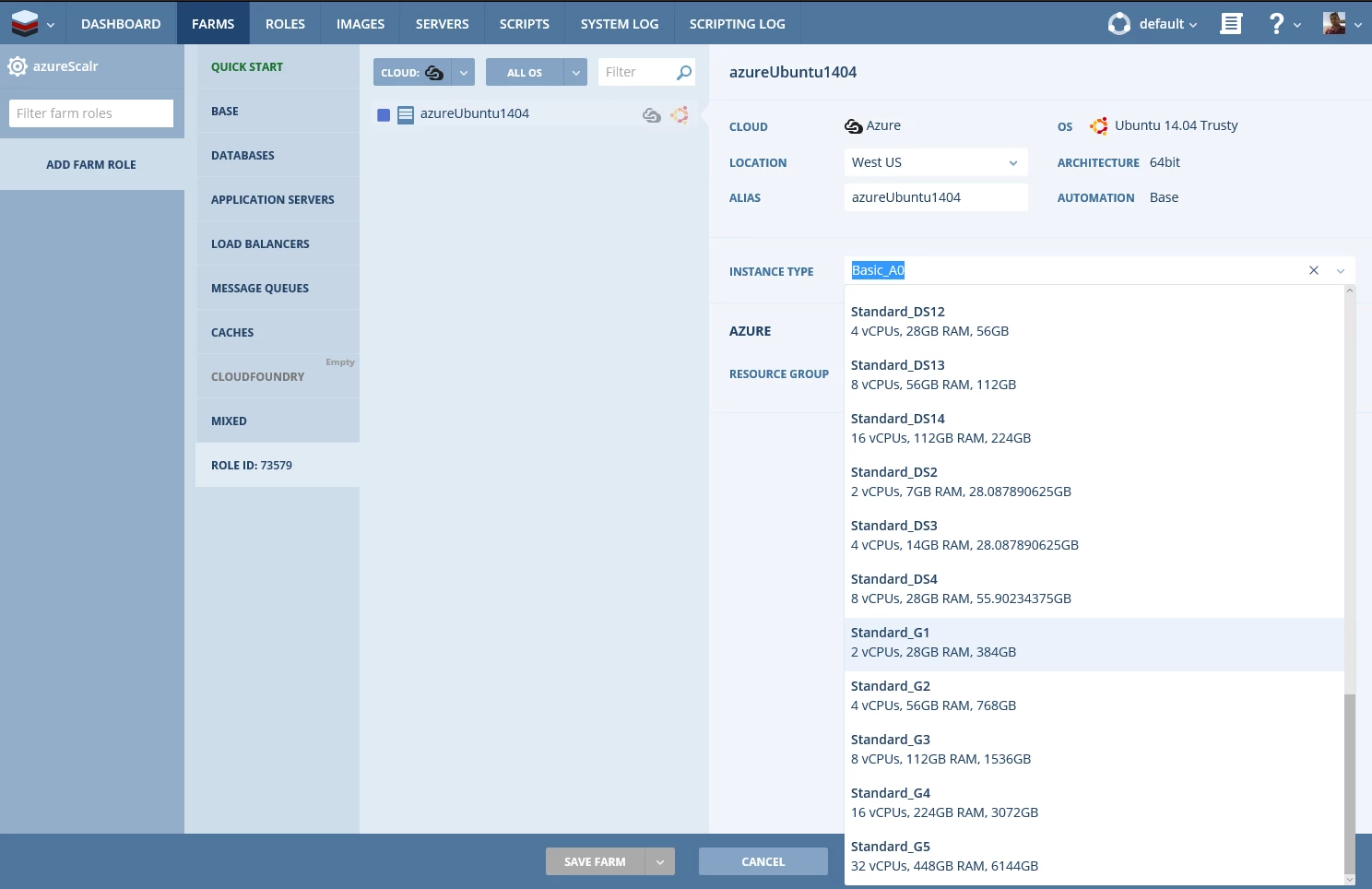Screen dimensions: 1372x889
Task: Expand the All OS dropdown arrow
Action: [x=575, y=72]
